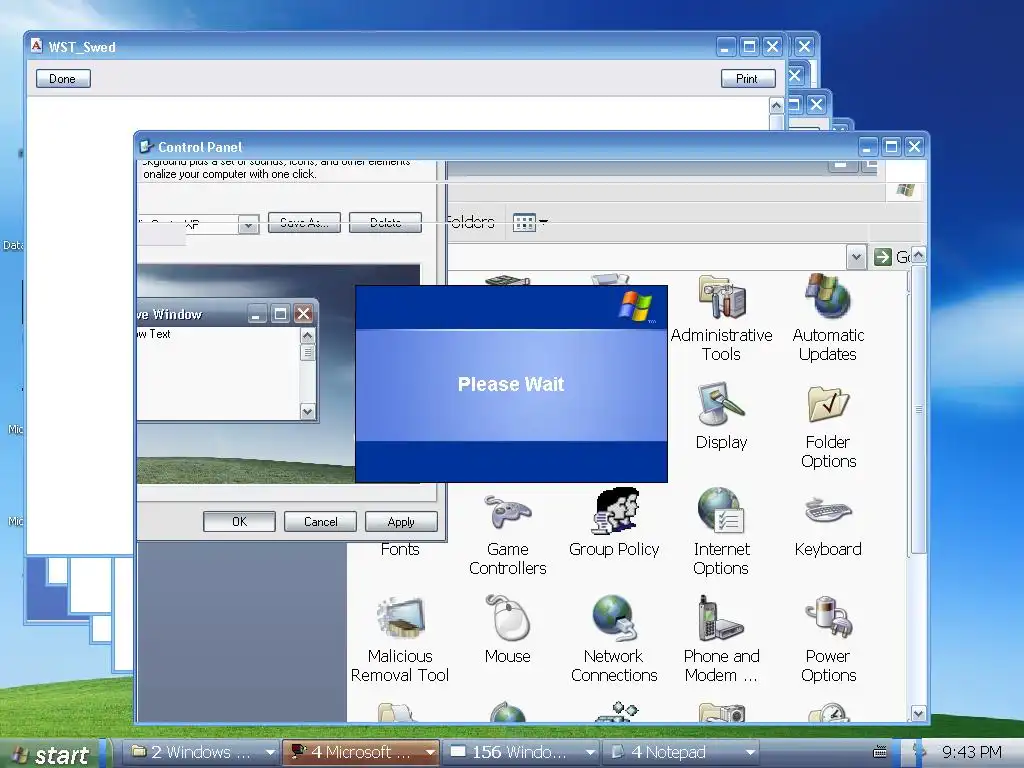Image resolution: width=1024 pixels, height=768 pixels.
Task: Click Print in WST_Swed window
Action: click(748, 78)
